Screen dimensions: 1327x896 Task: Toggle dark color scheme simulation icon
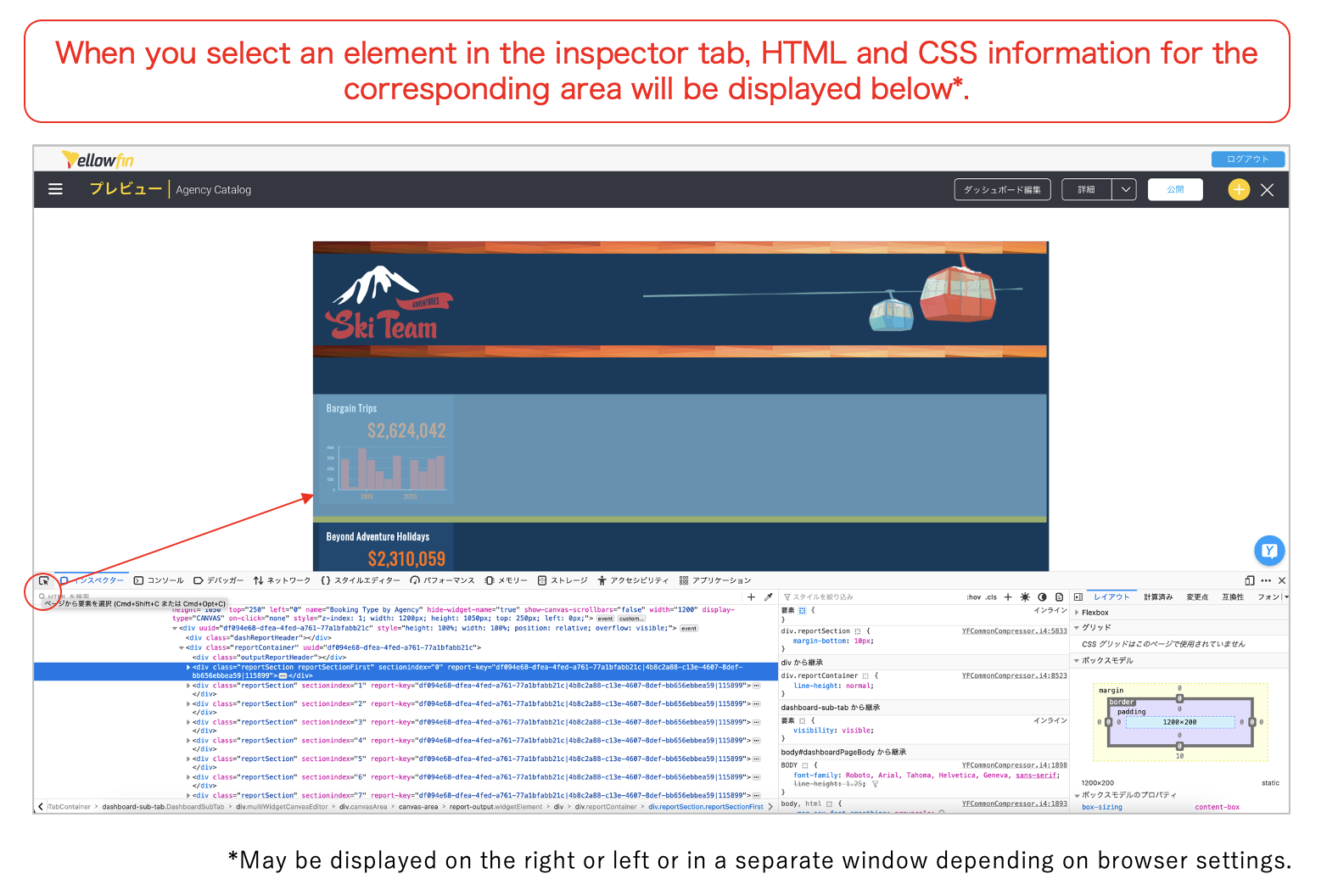coord(1042,597)
